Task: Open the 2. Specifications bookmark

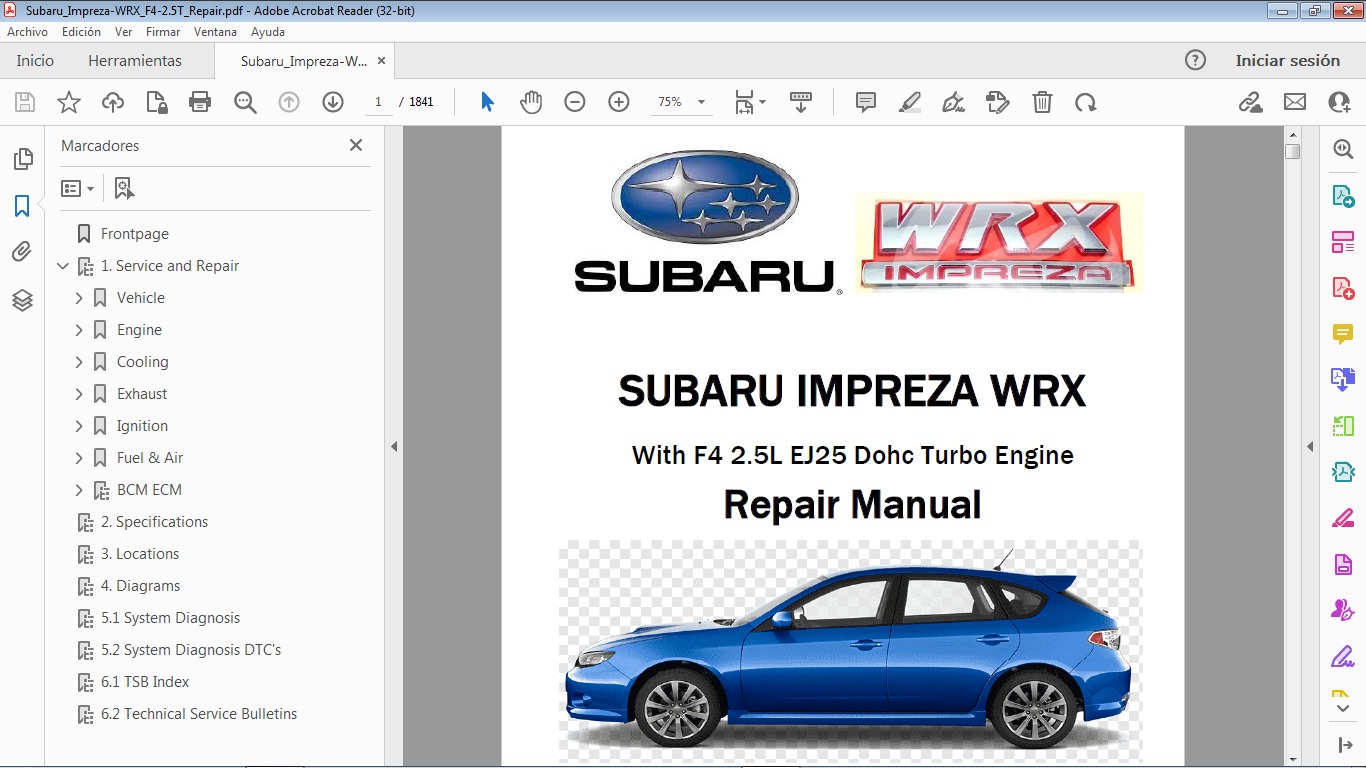Action: pos(154,522)
